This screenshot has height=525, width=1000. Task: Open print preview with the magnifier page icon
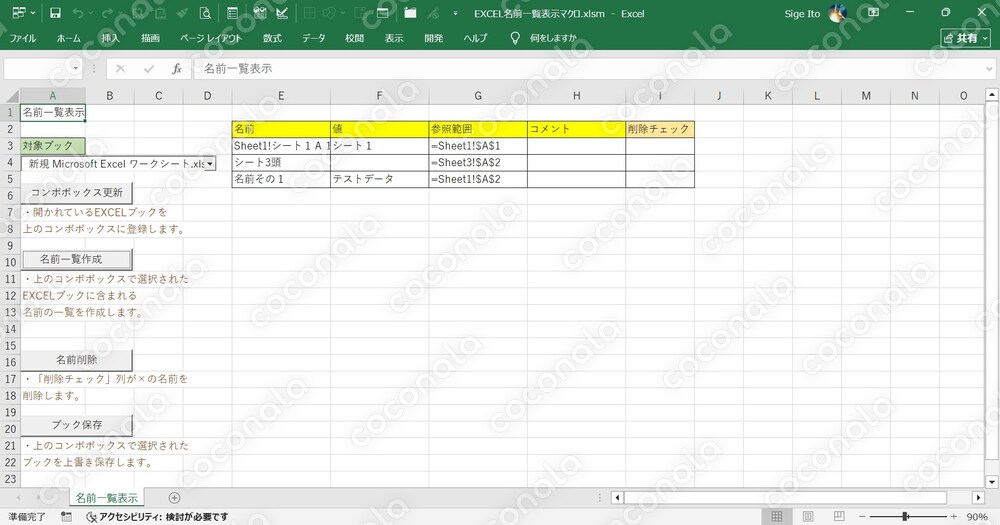coord(205,13)
